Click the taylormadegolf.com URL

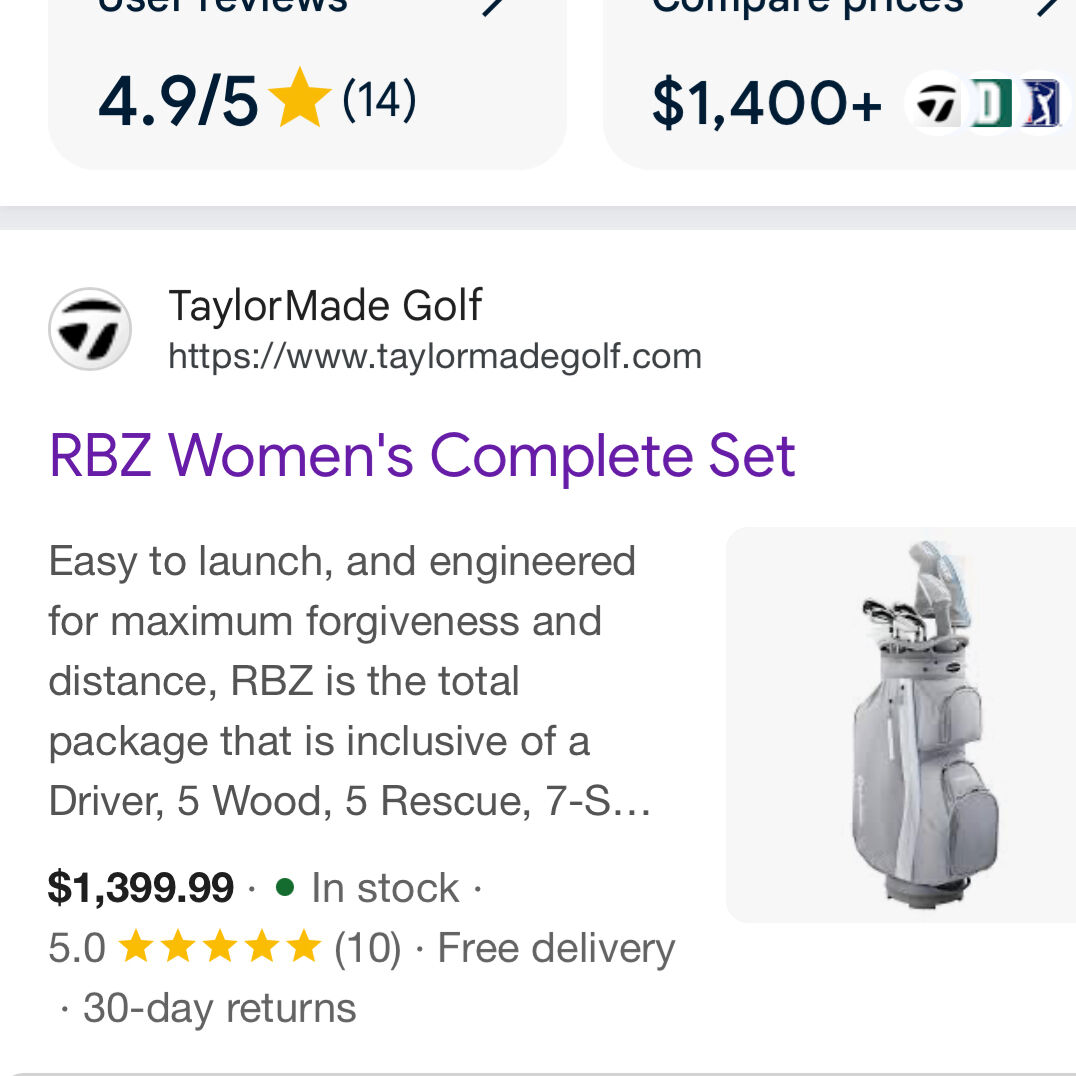(x=434, y=356)
